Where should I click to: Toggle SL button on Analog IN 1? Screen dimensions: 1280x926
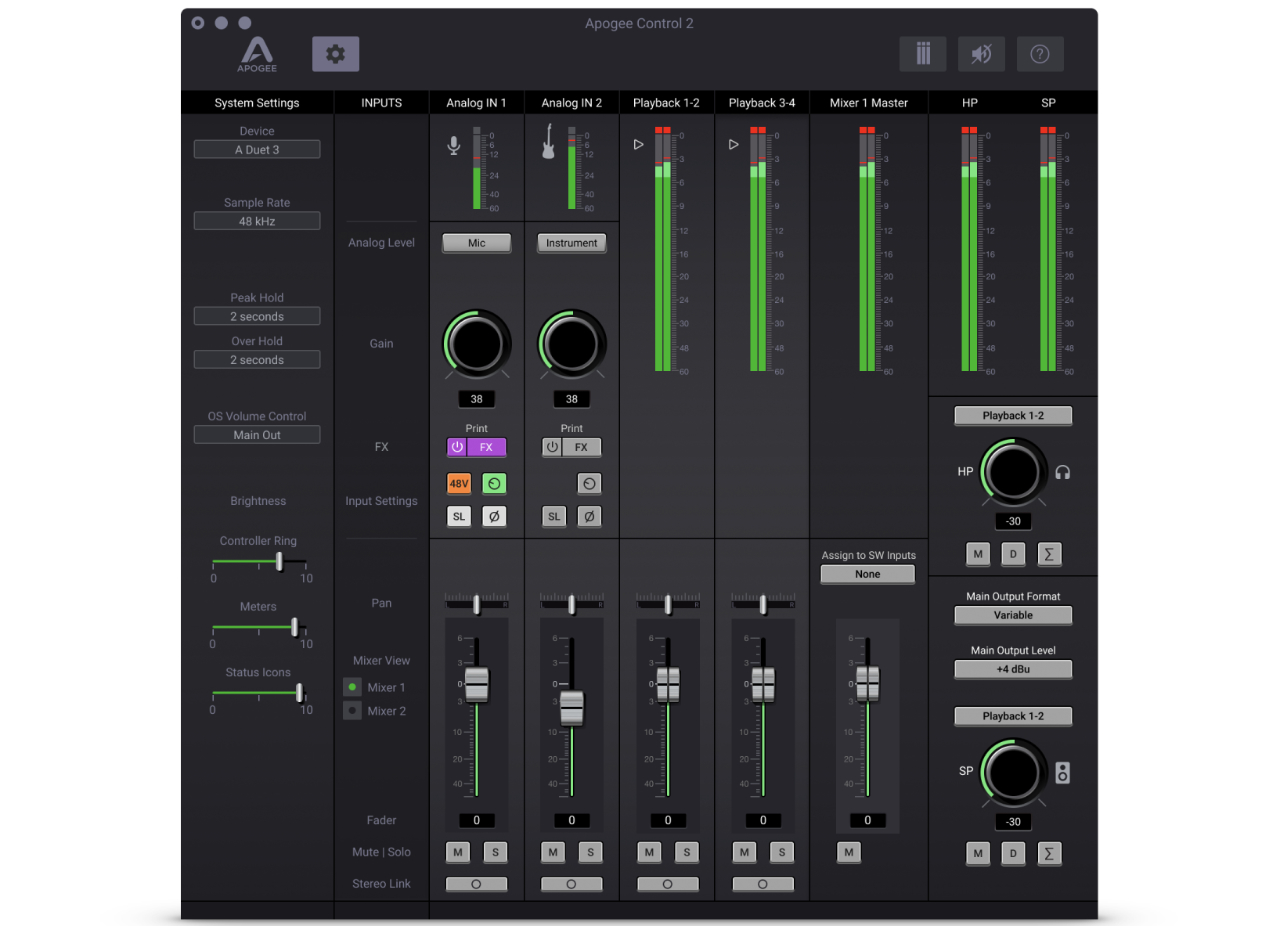(459, 516)
